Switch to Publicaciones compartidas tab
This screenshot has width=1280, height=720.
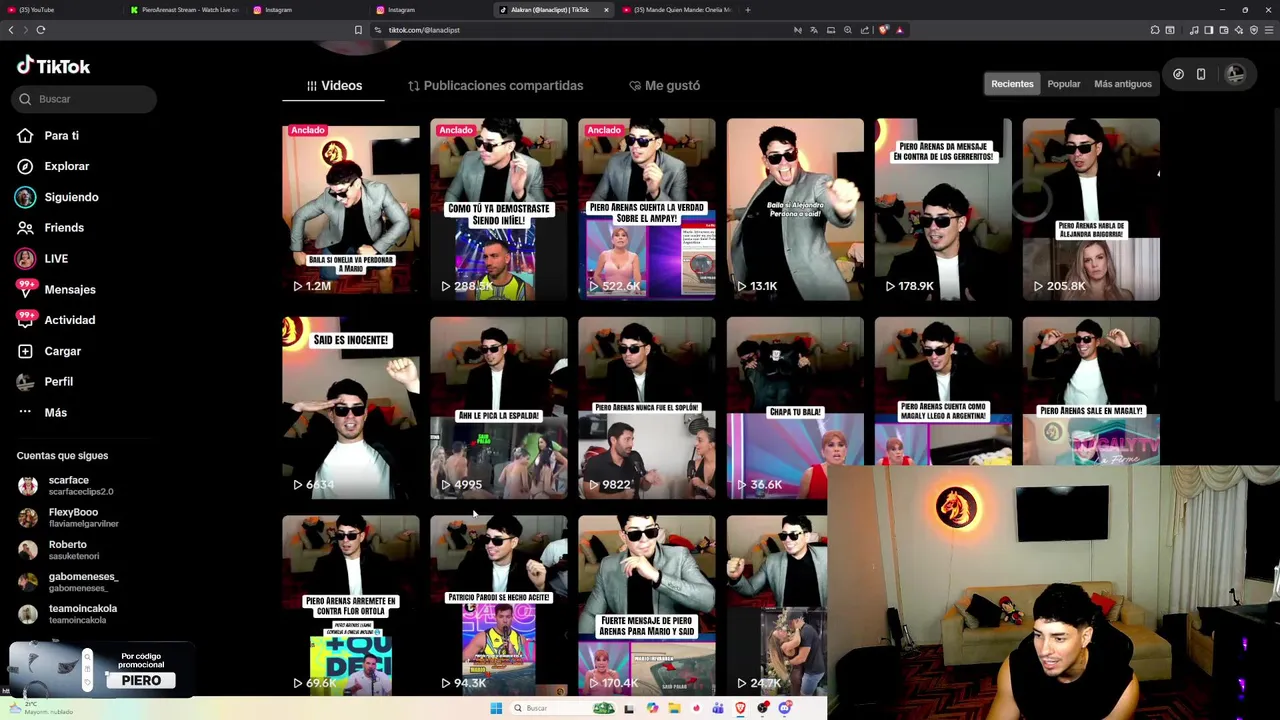pos(495,85)
